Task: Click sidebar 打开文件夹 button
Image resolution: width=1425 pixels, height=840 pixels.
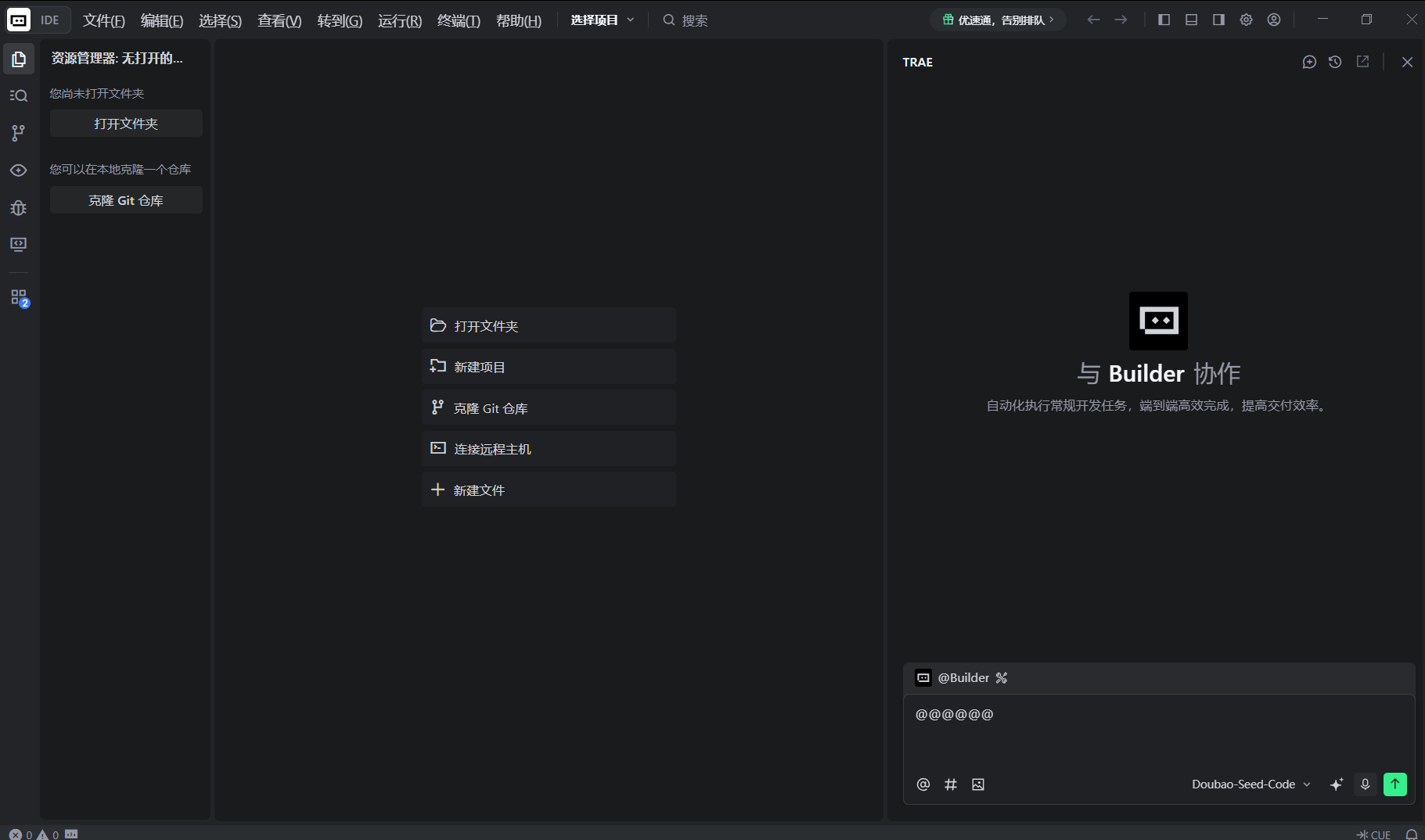Action: click(126, 124)
